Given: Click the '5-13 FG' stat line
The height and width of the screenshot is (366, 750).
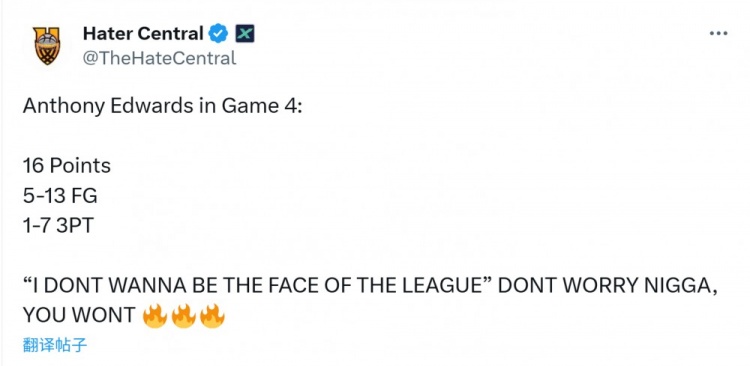Looking at the screenshot, I should click(60, 196).
